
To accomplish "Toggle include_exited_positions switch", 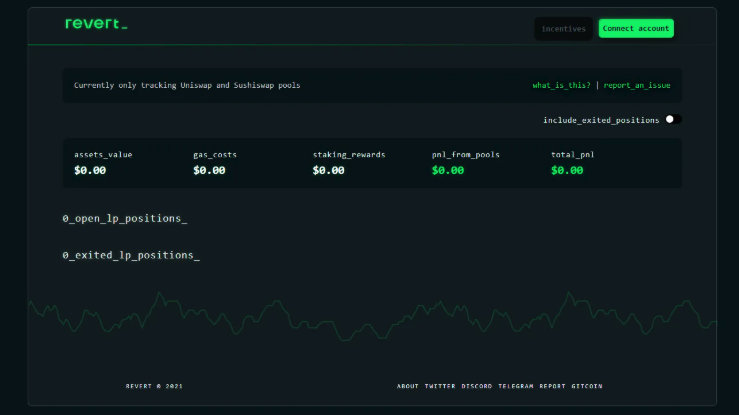I will click(x=673, y=120).
